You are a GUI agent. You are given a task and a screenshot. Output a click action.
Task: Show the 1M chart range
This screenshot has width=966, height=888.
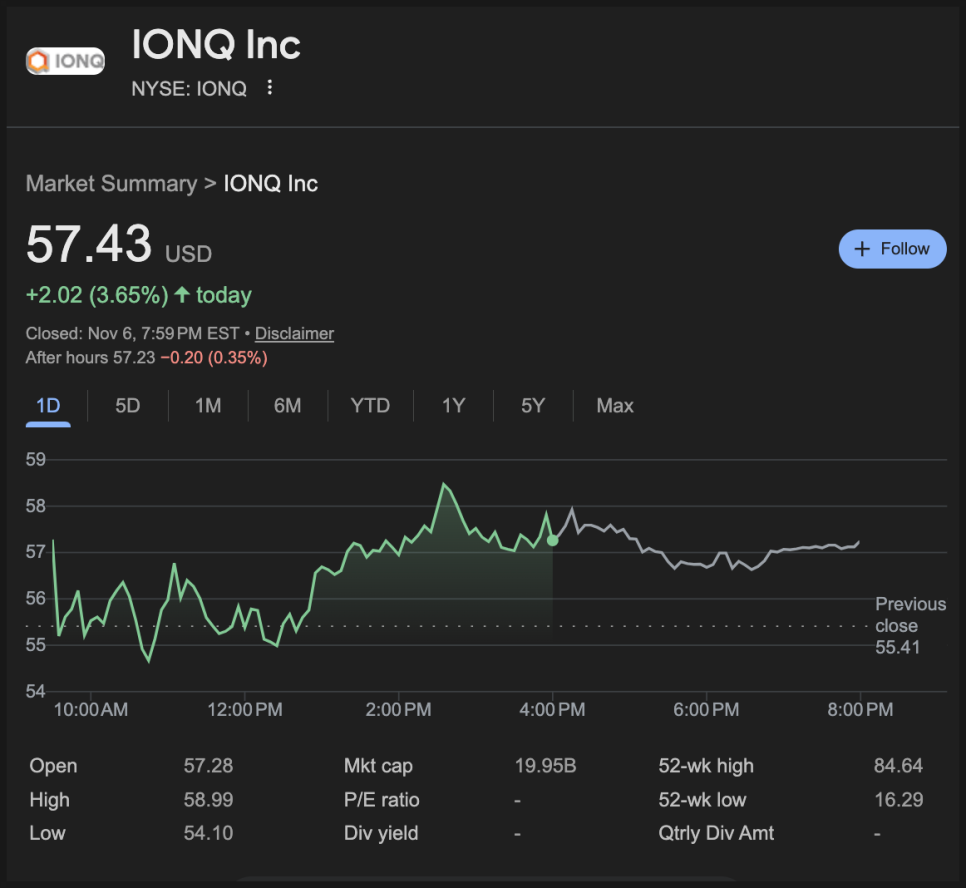coord(208,406)
